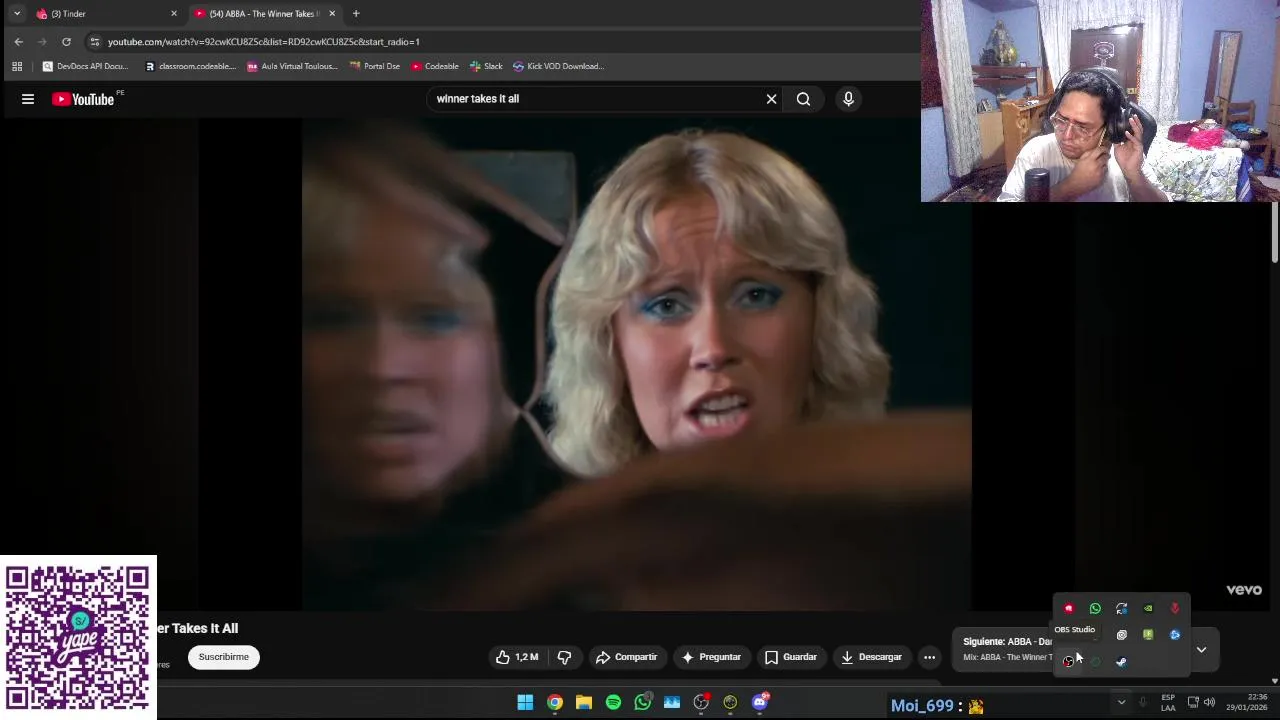1280x720 pixels.
Task: Click the YouTube page vertical scrollbar
Action: 1275,233
